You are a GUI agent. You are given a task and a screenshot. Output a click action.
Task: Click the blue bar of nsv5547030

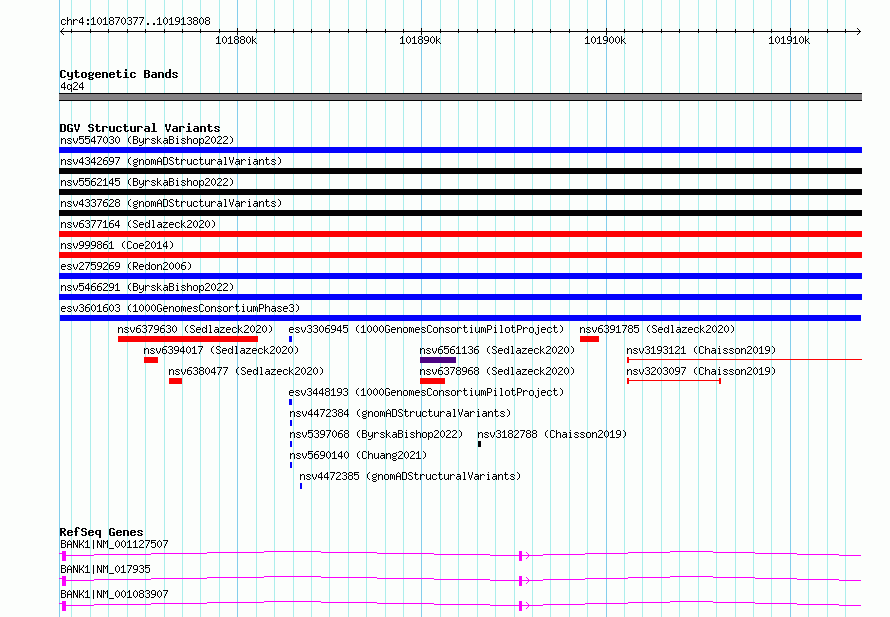[x=460, y=150]
